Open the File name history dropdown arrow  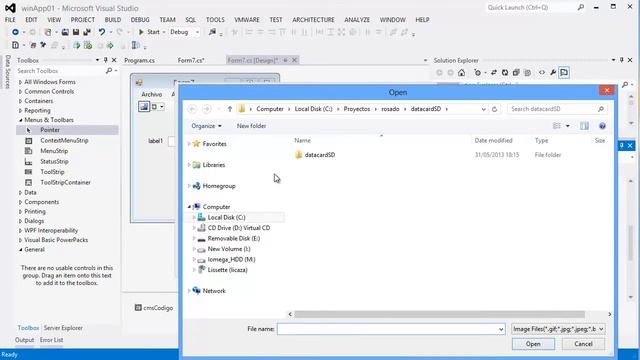click(501, 329)
